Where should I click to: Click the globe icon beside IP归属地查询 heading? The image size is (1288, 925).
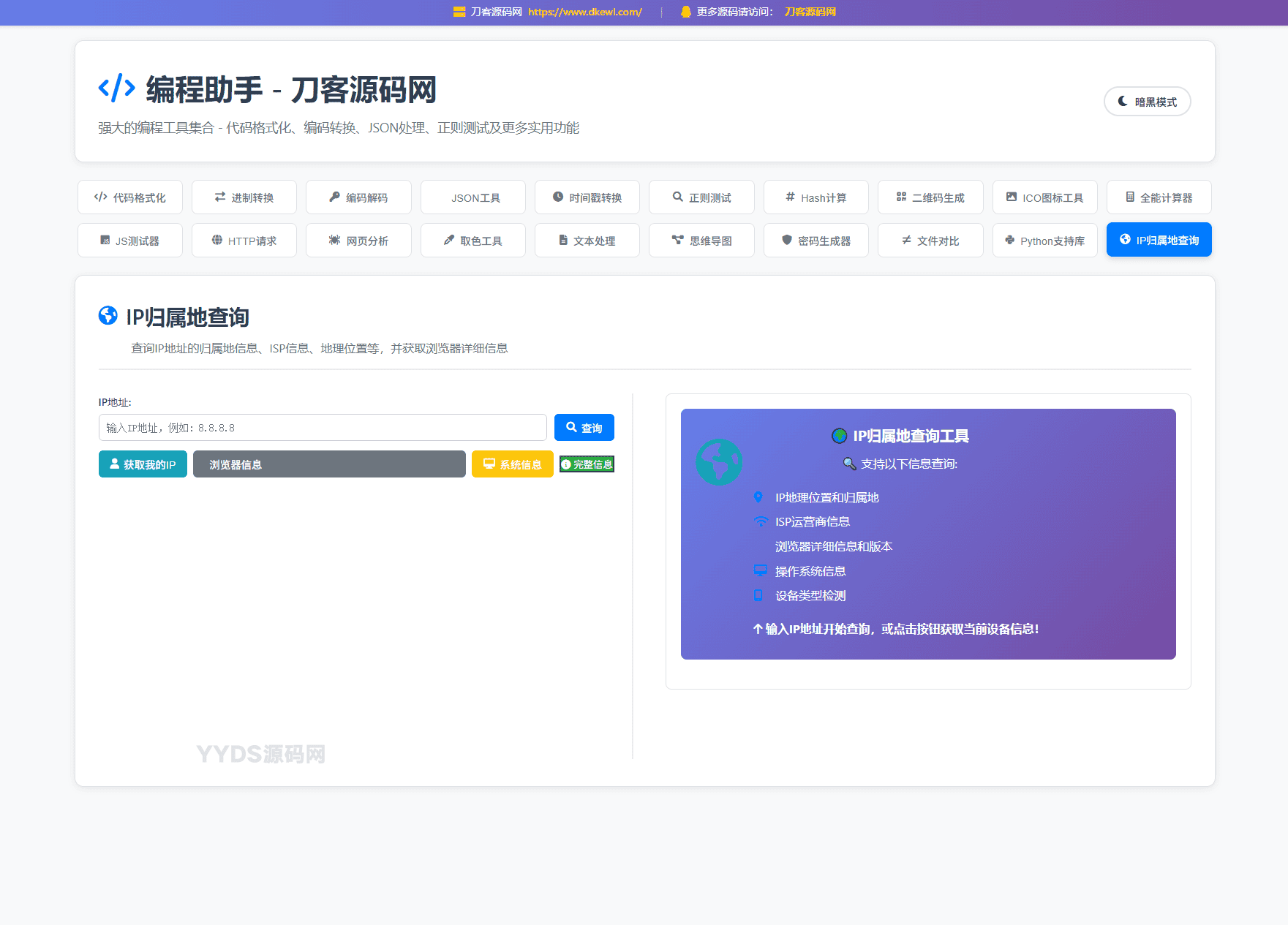click(x=108, y=315)
